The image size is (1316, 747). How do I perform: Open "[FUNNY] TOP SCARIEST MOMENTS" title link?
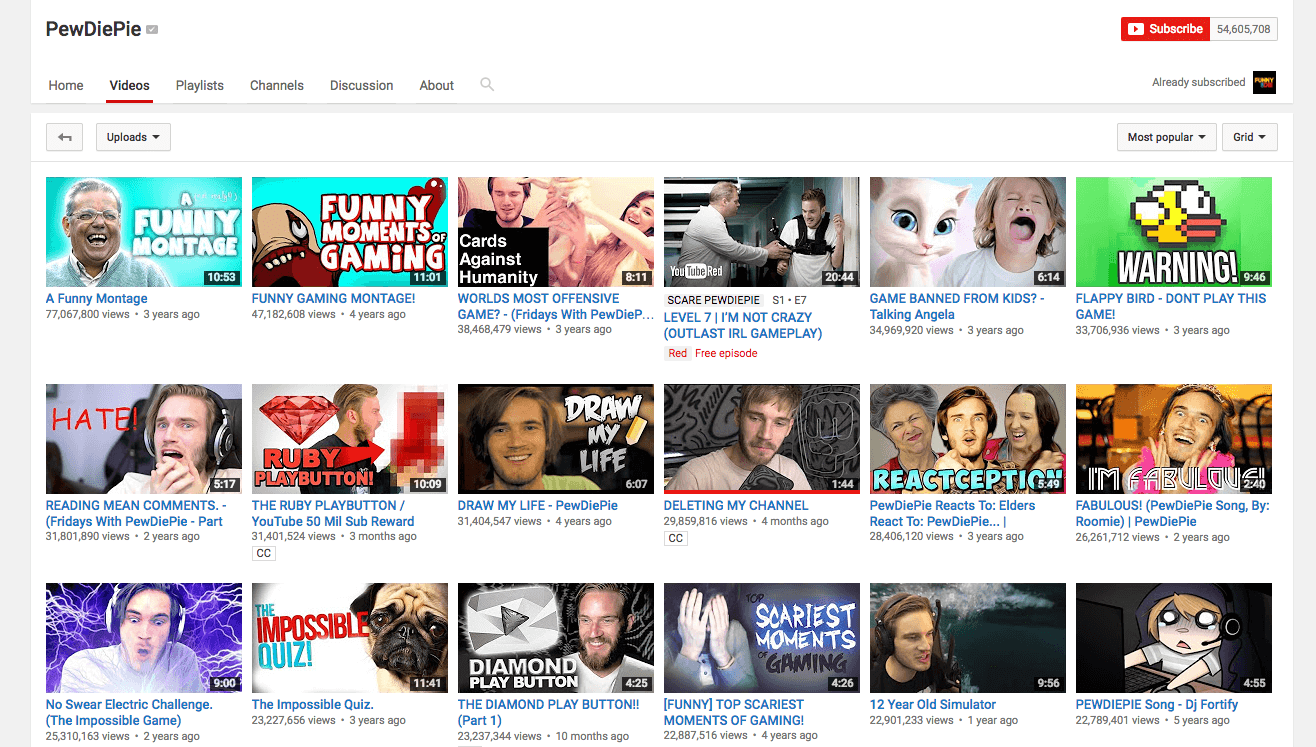(x=734, y=712)
